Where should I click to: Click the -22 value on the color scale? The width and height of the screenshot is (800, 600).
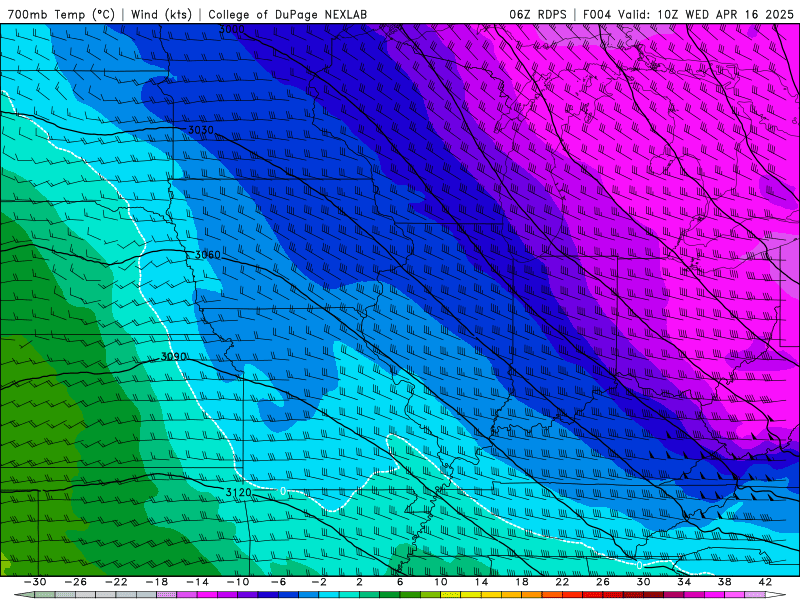[116, 582]
